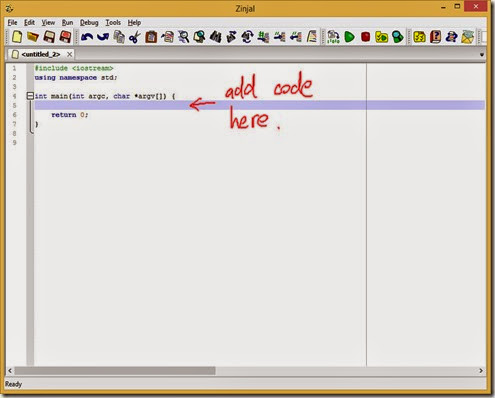Click the horizontal scrollbar left arrow
Viewport: 495px width, 398px height.
coord(10,370)
